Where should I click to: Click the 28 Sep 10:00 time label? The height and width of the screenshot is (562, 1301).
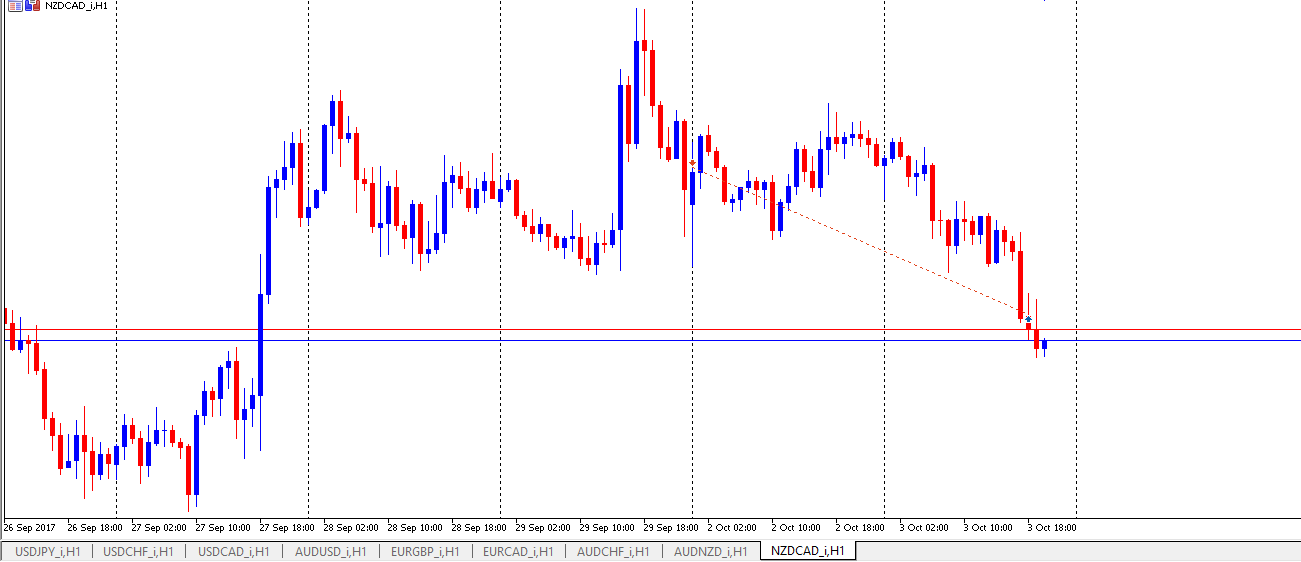(x=415, y=526)
